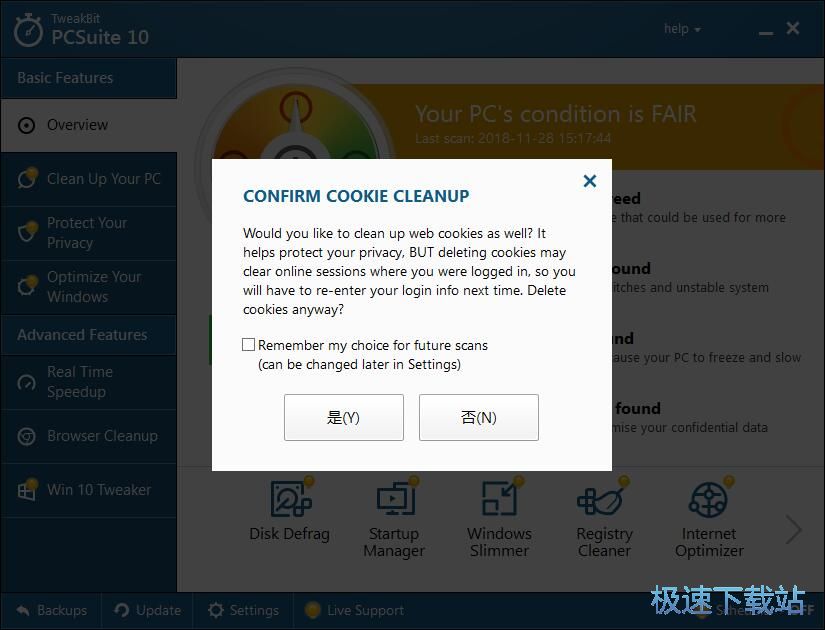Screen dimensions: 825x630
Task: Decline cookie cleanup with 否(N) button
Action: 479,417
